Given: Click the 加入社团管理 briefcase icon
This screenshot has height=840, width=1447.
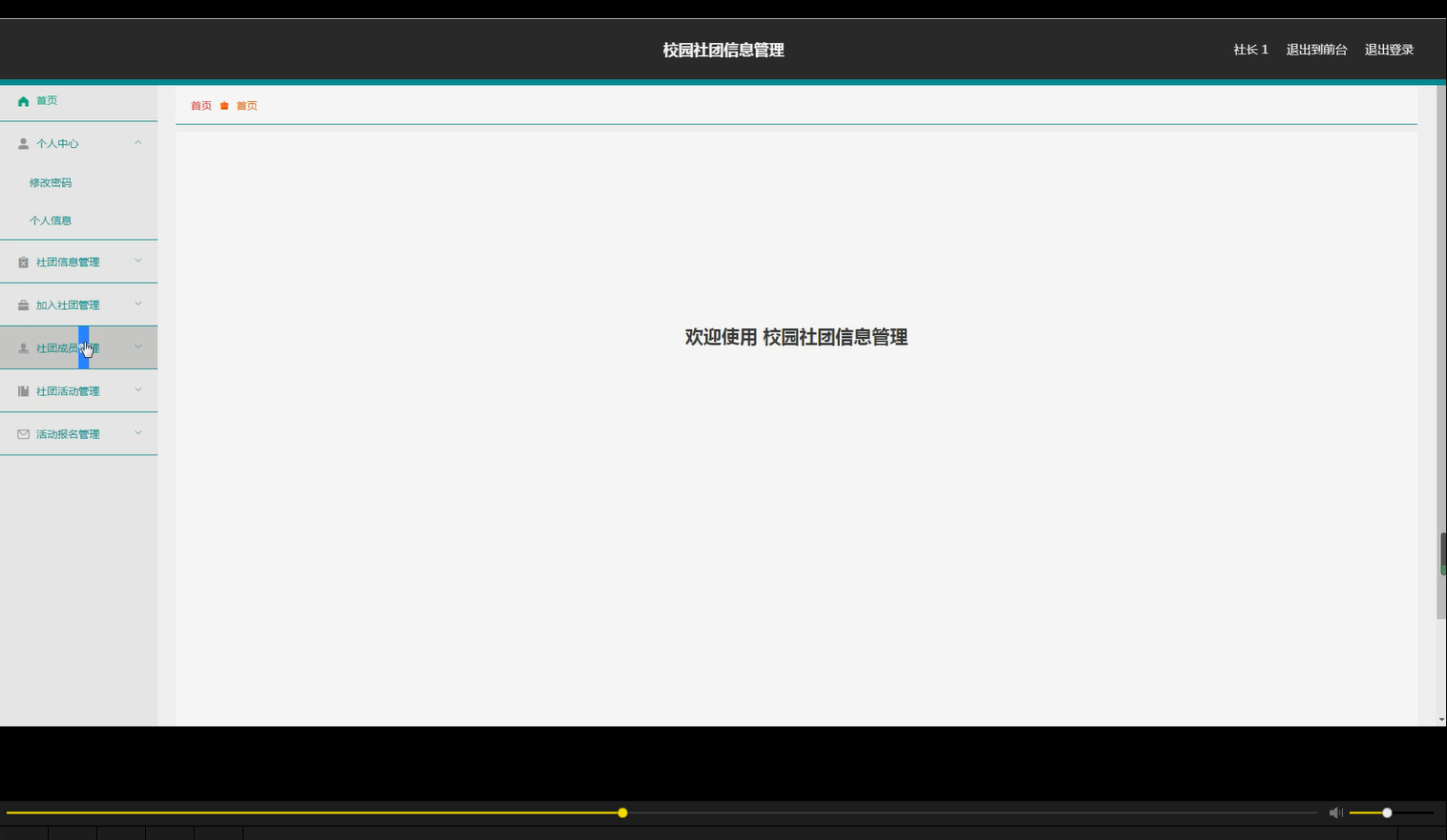Looking at the screenshot, I should [x=22, y=304].
